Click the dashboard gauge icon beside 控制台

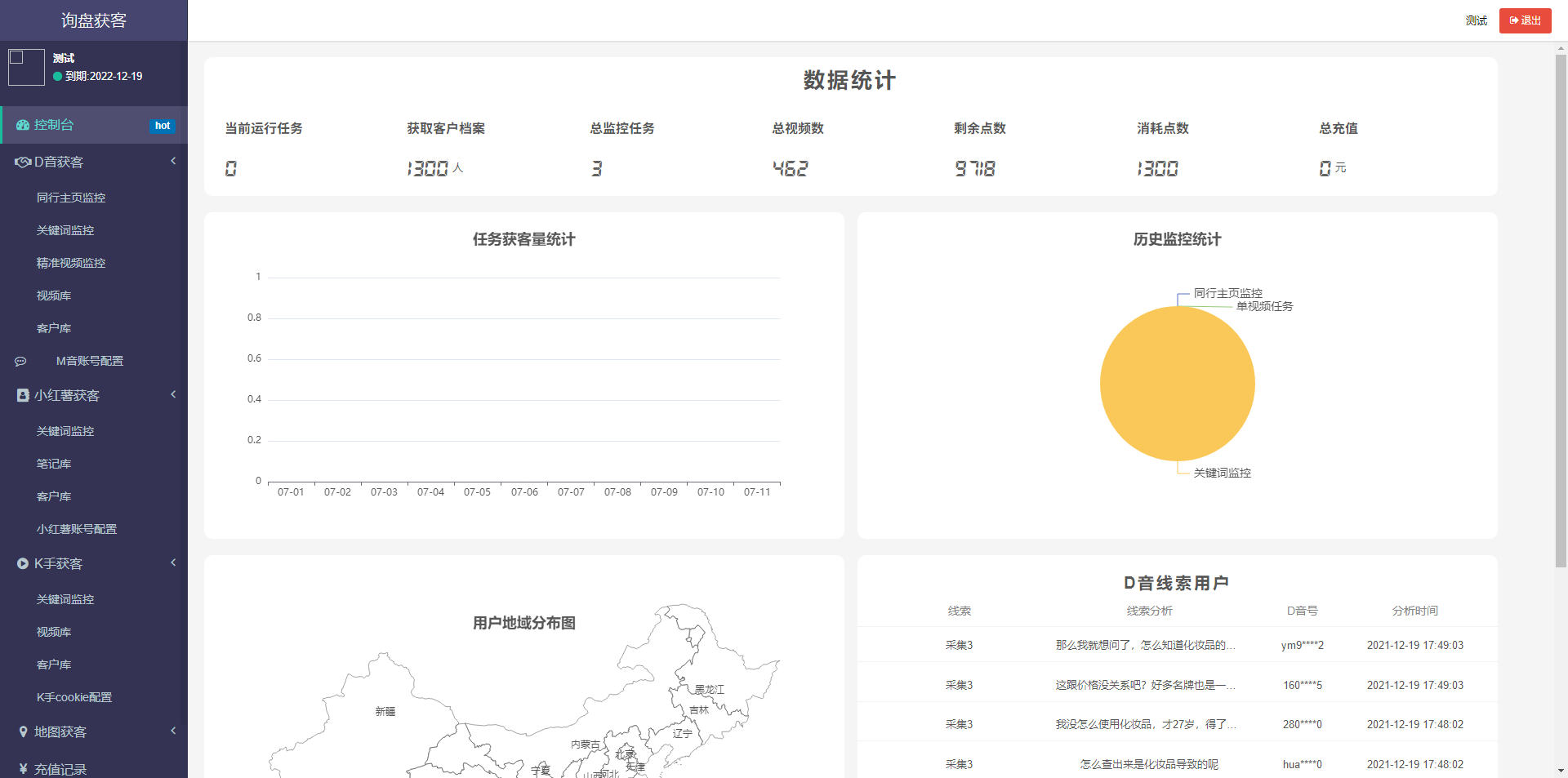click(22, 125)
